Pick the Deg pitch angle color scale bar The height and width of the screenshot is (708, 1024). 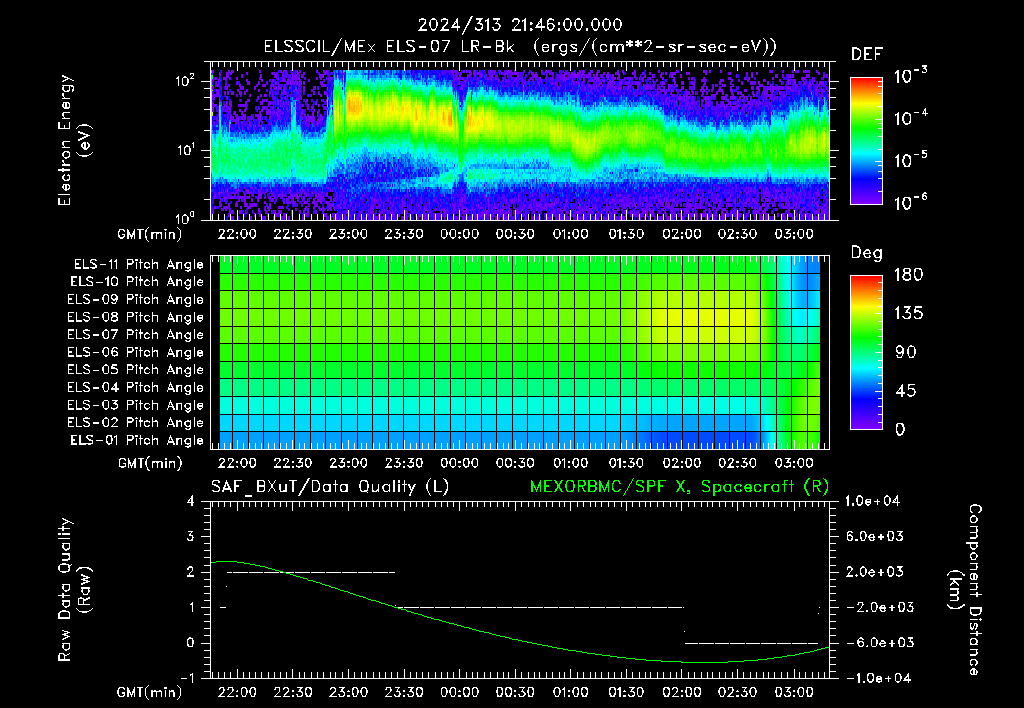click(866, 352)
